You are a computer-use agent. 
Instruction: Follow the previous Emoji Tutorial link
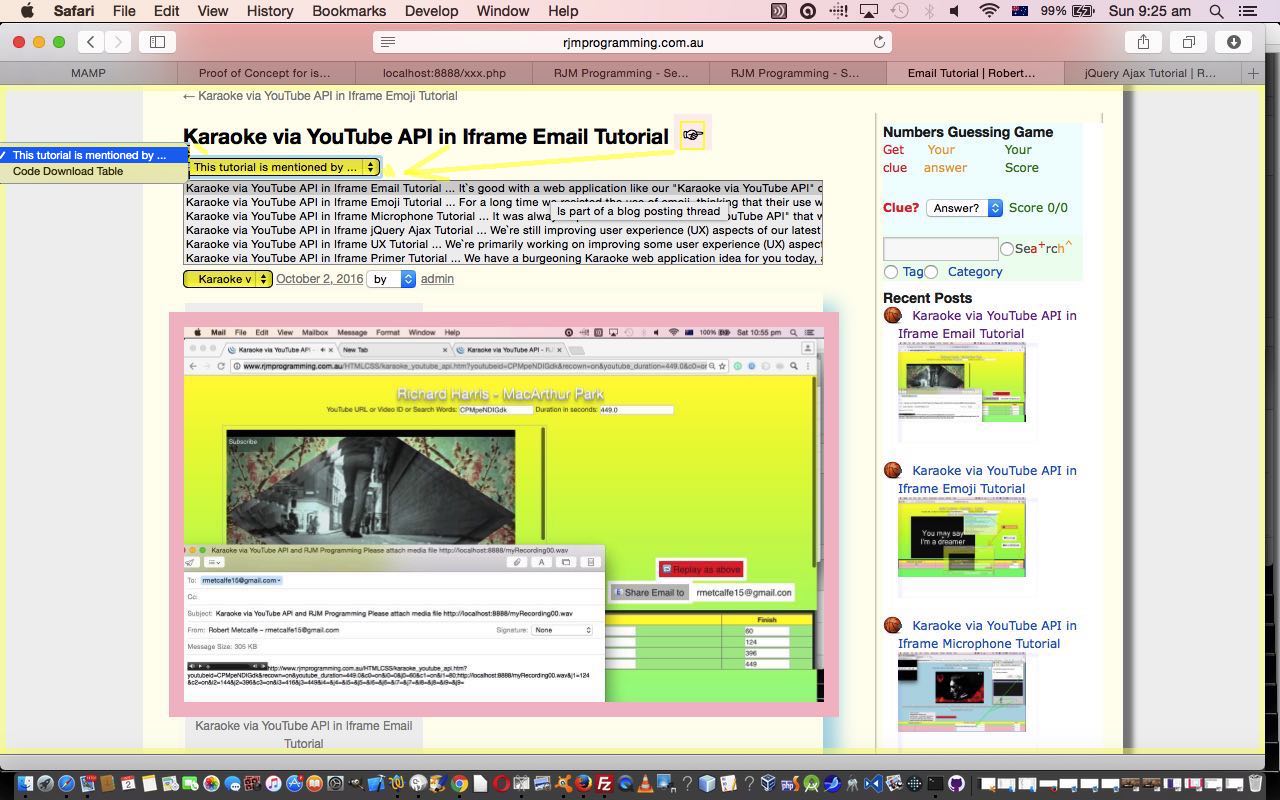coord(320,96)
